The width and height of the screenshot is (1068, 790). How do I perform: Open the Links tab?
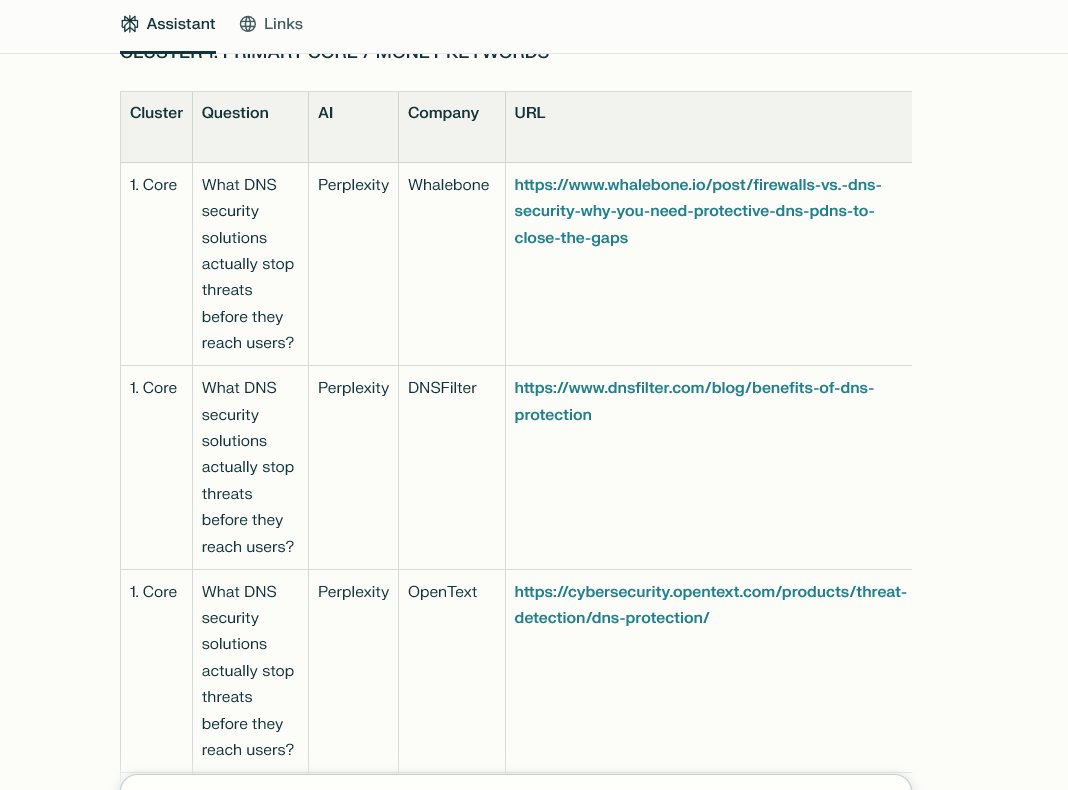(x=283, y=24)
